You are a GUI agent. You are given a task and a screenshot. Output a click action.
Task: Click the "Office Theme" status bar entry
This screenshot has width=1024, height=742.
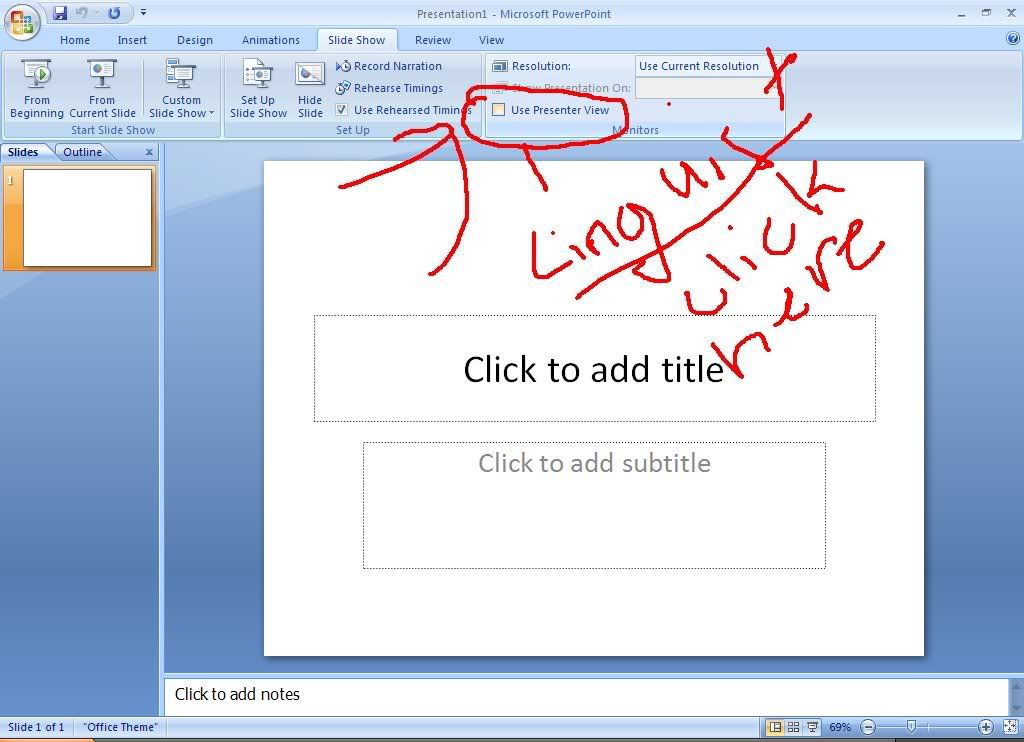[x=121, y=727]
